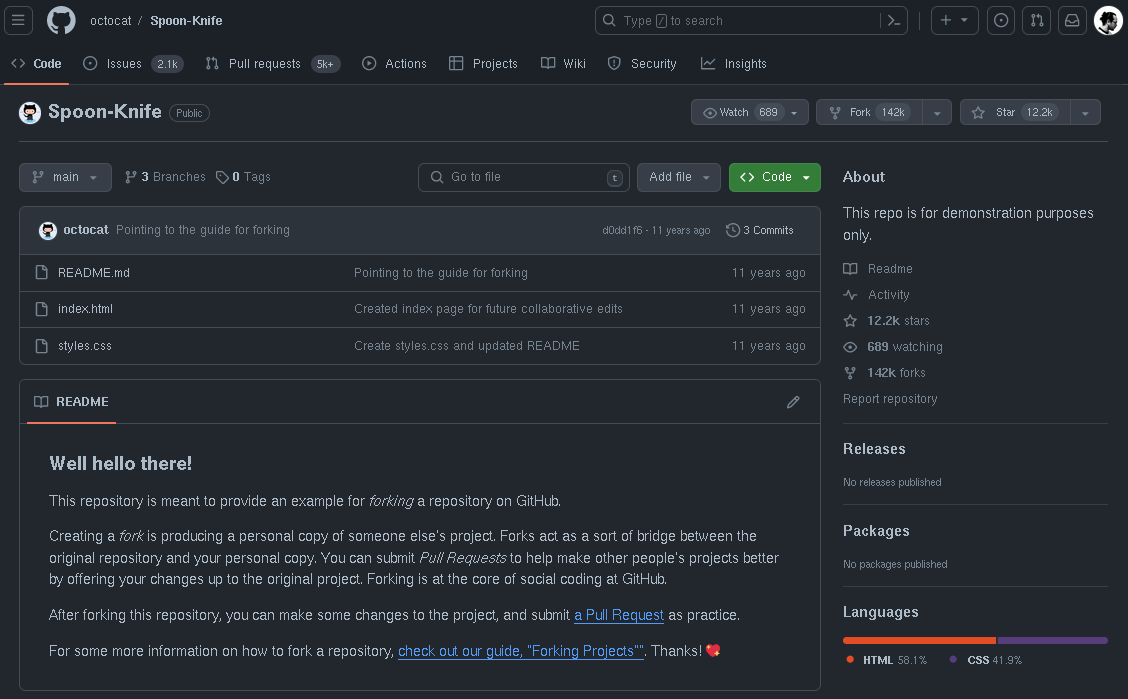1128x699 pixels.
Task: Switch to the Actions tab
Action: [394, 64]
